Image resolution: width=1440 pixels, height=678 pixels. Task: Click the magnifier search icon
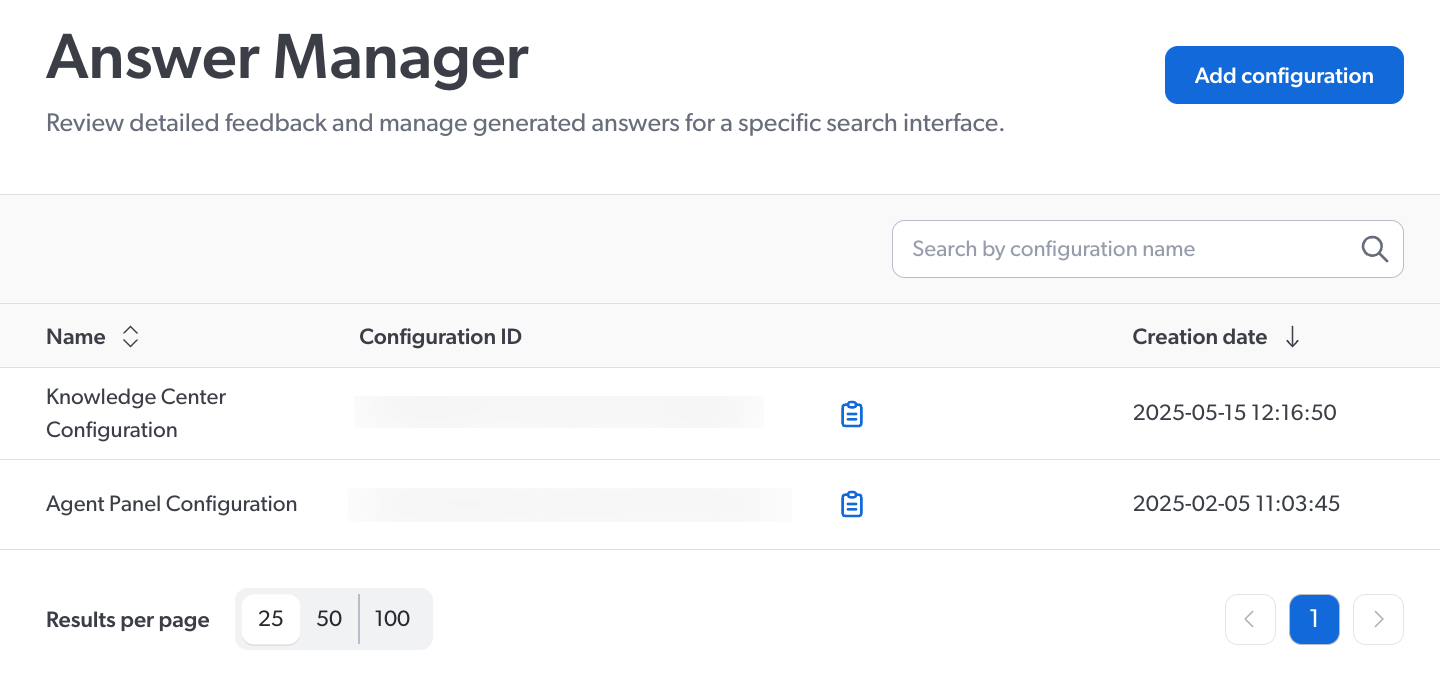(x=1375, y=249)
